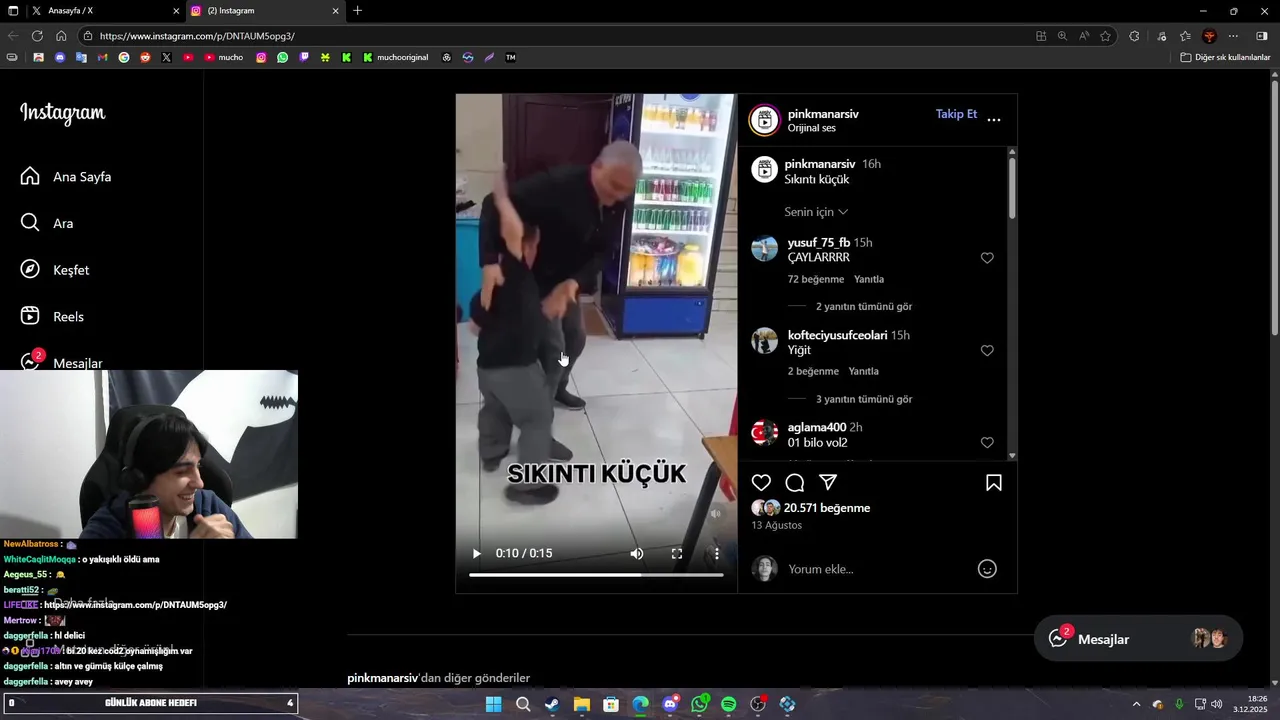The width and height of the screenshot is (1280, 720).
Task: Open the Diğer sık kullanılanlar folder
Action: (x=1225, y=57)
